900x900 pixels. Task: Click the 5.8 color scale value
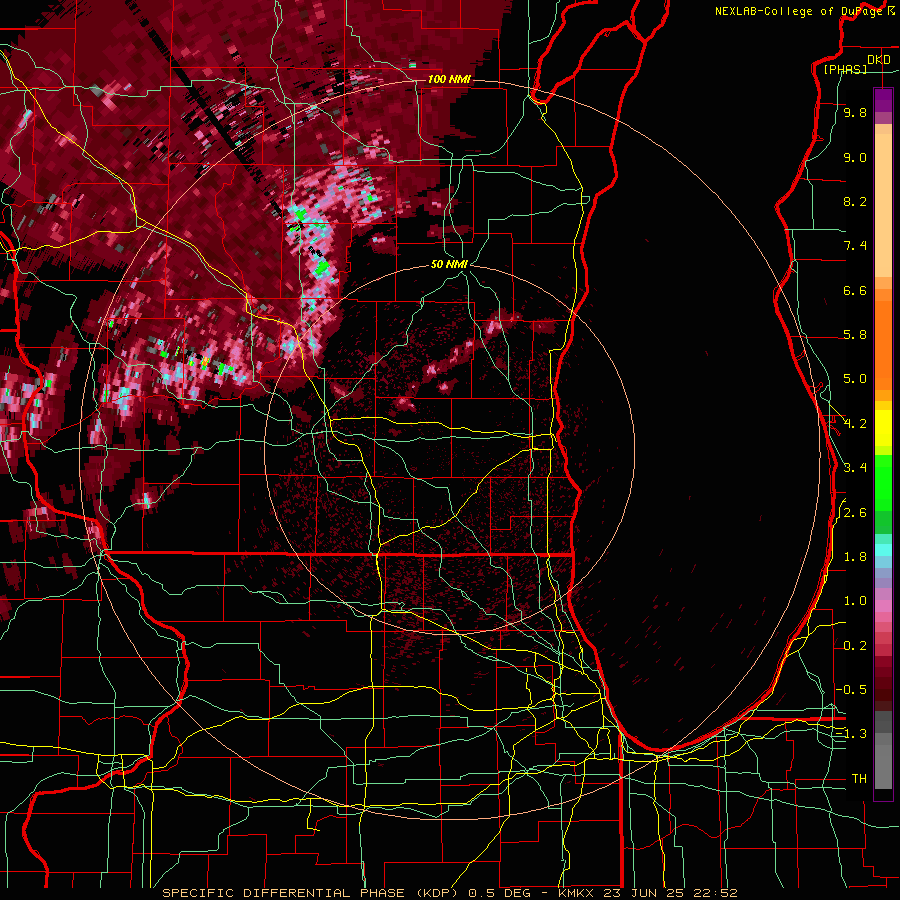point(855,335)
